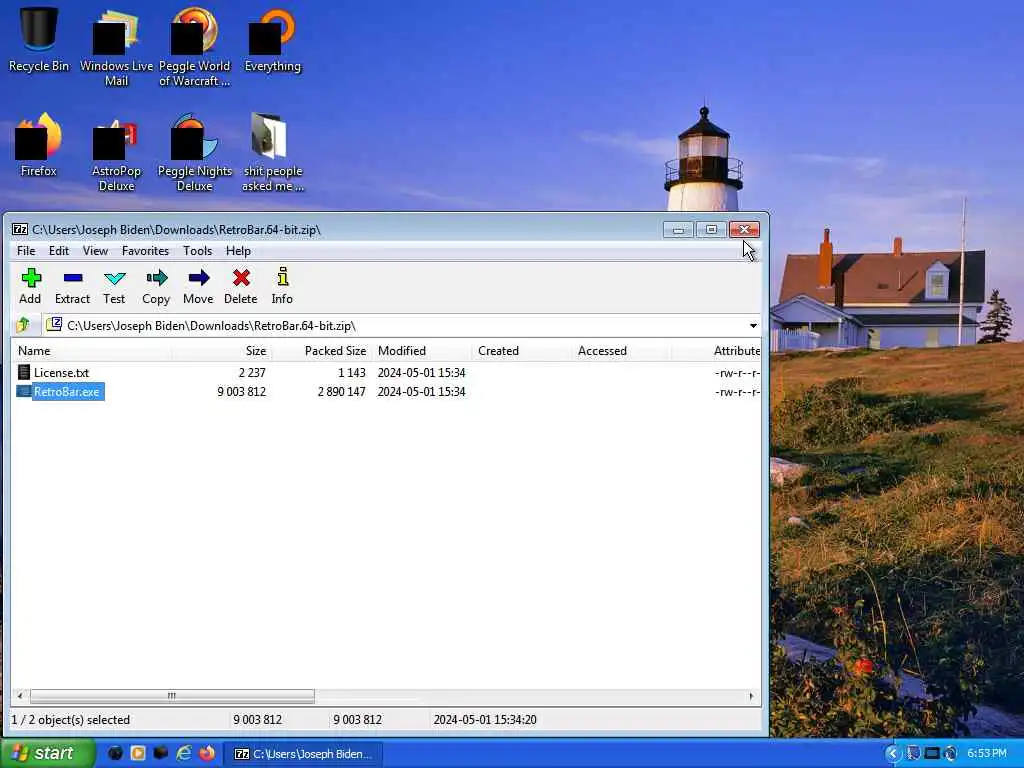Select the License.txt file name

pyautogui.click(x=61, y=372)
